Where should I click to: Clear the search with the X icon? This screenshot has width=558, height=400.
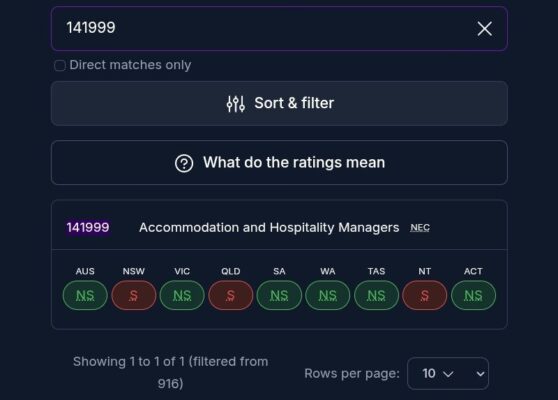point(484,29)
